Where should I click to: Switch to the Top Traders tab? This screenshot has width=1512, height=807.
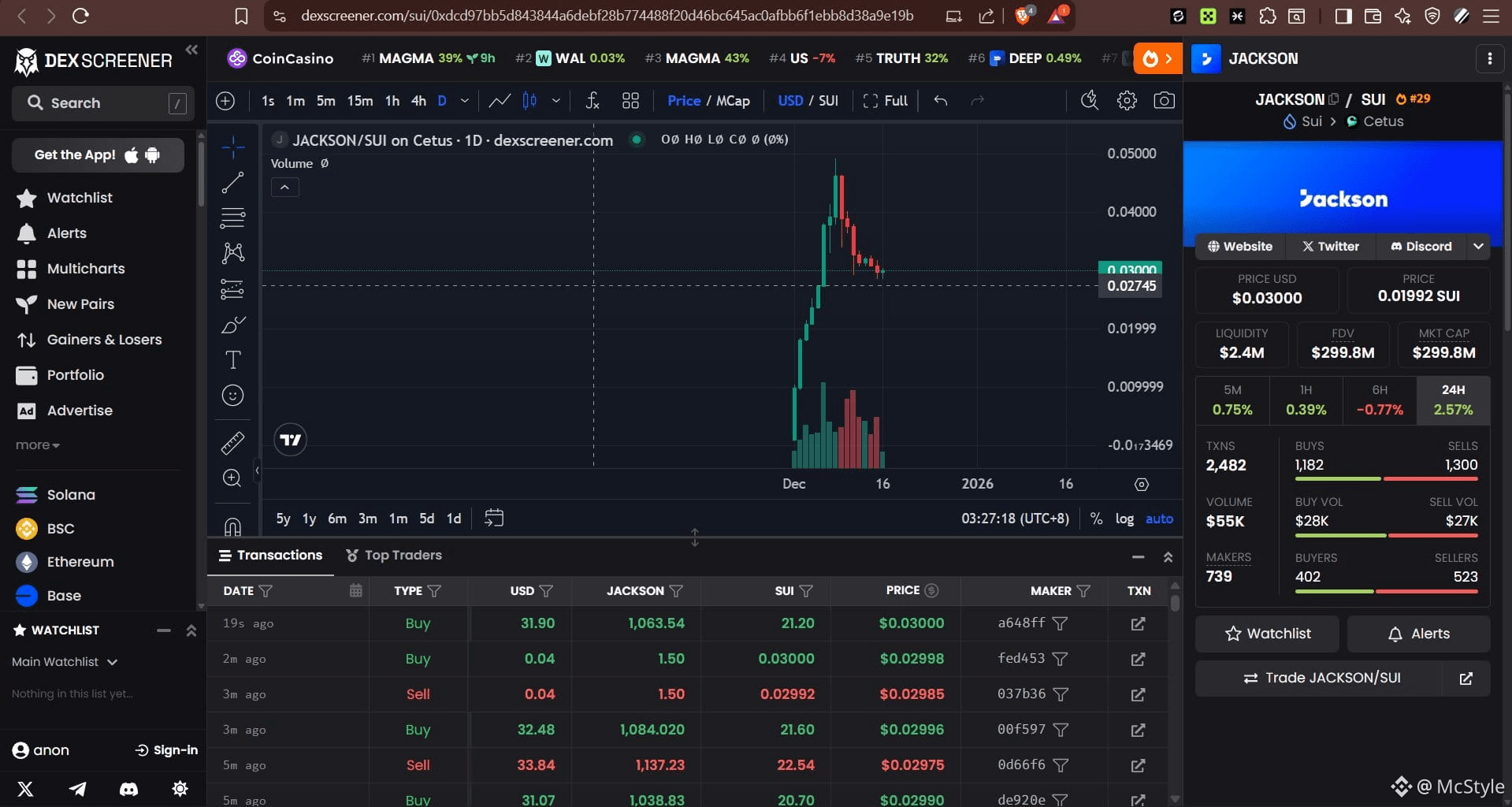click(394, 556)
